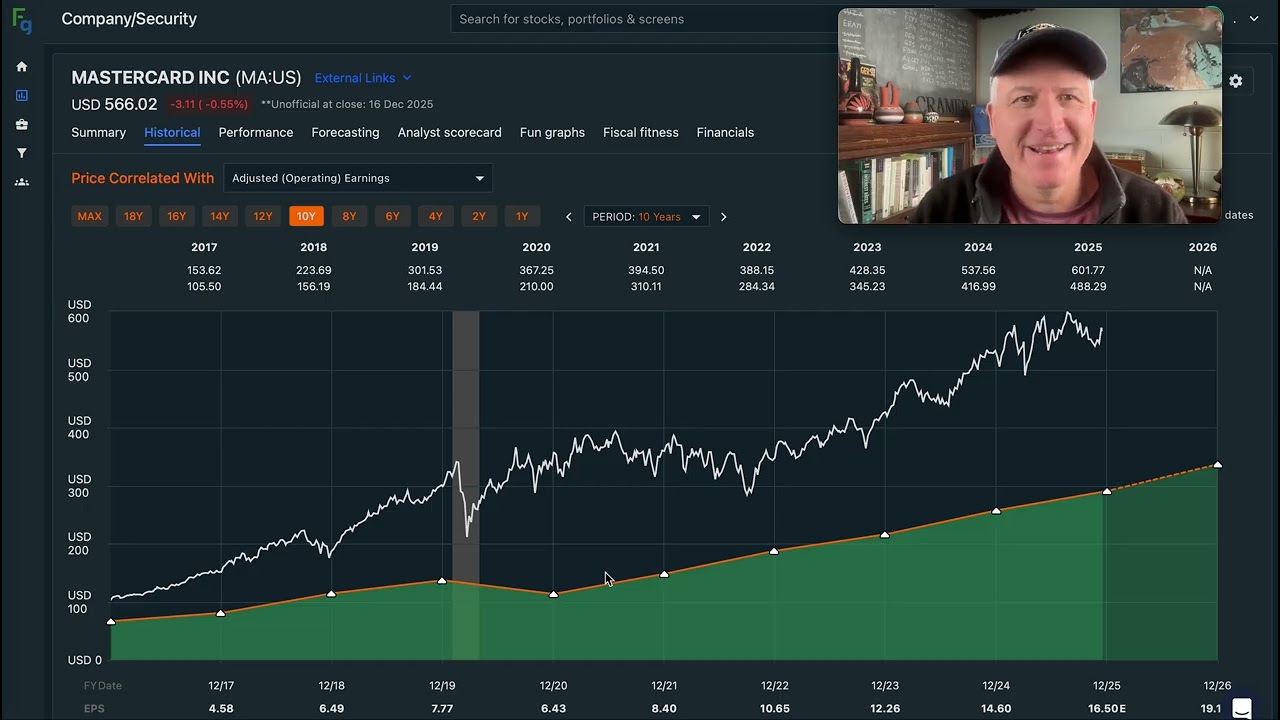The width and height of the screenshot is (1280, 720).
Task: Select the 18Y time range
Action: [x=133, y=217]
